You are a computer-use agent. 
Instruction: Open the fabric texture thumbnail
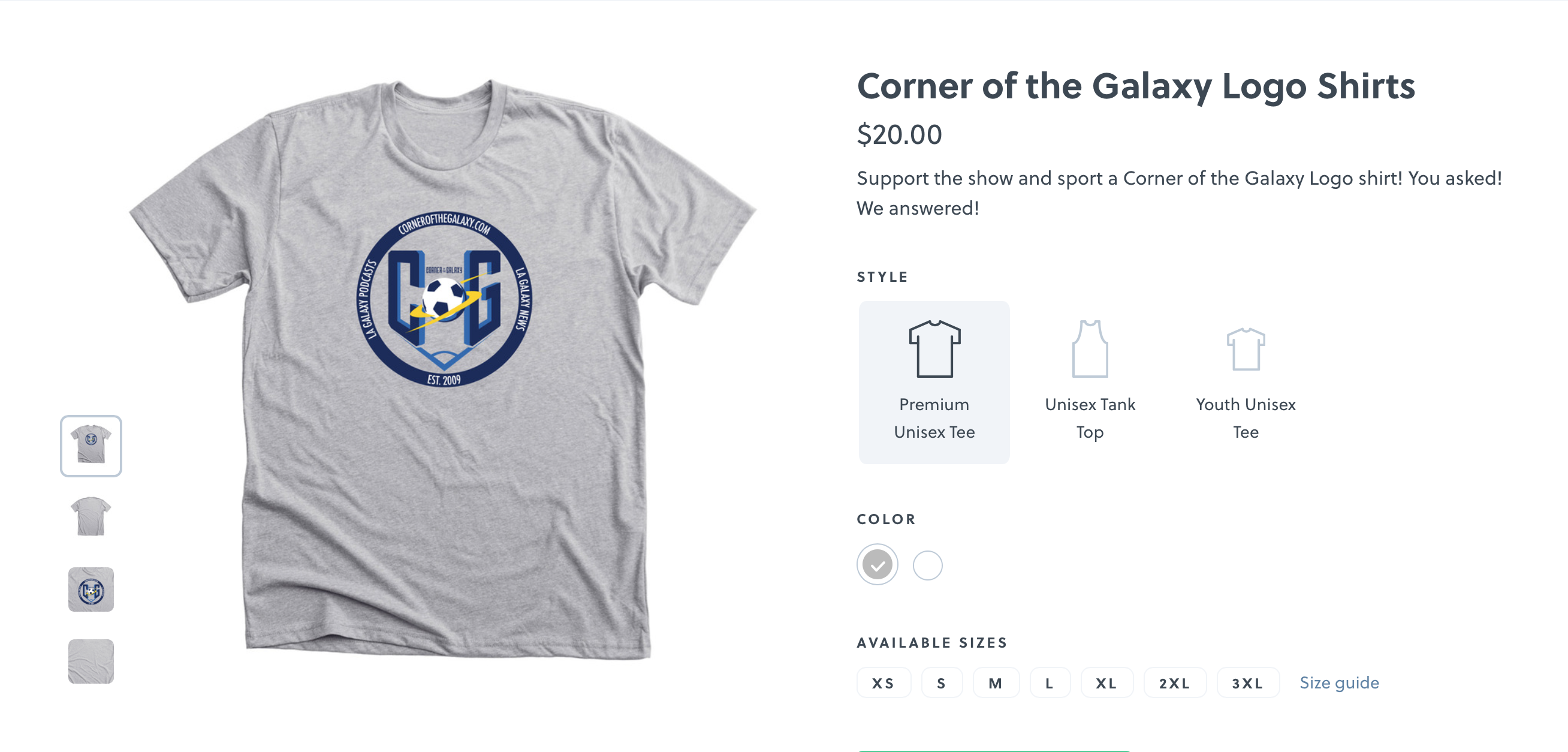pos(91,661)
